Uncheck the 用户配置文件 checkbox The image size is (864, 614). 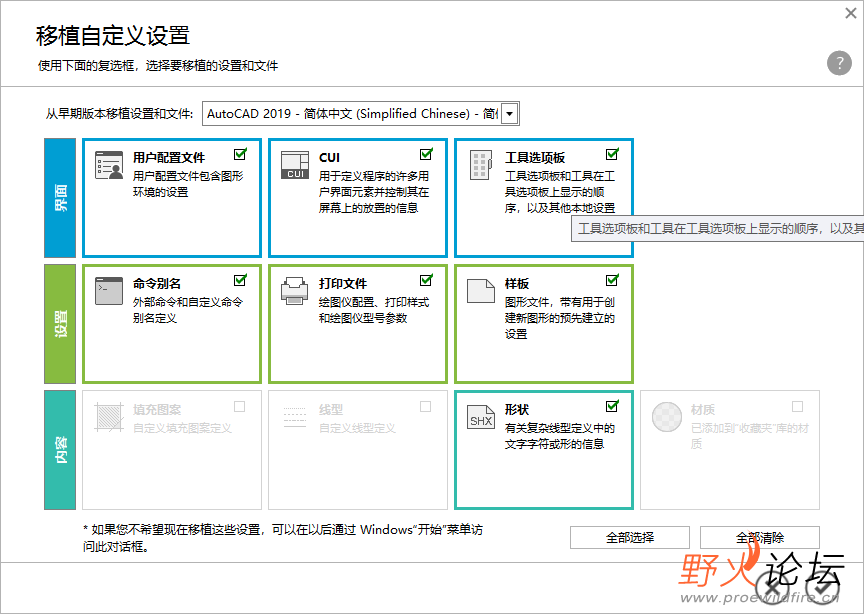point(240,154)
